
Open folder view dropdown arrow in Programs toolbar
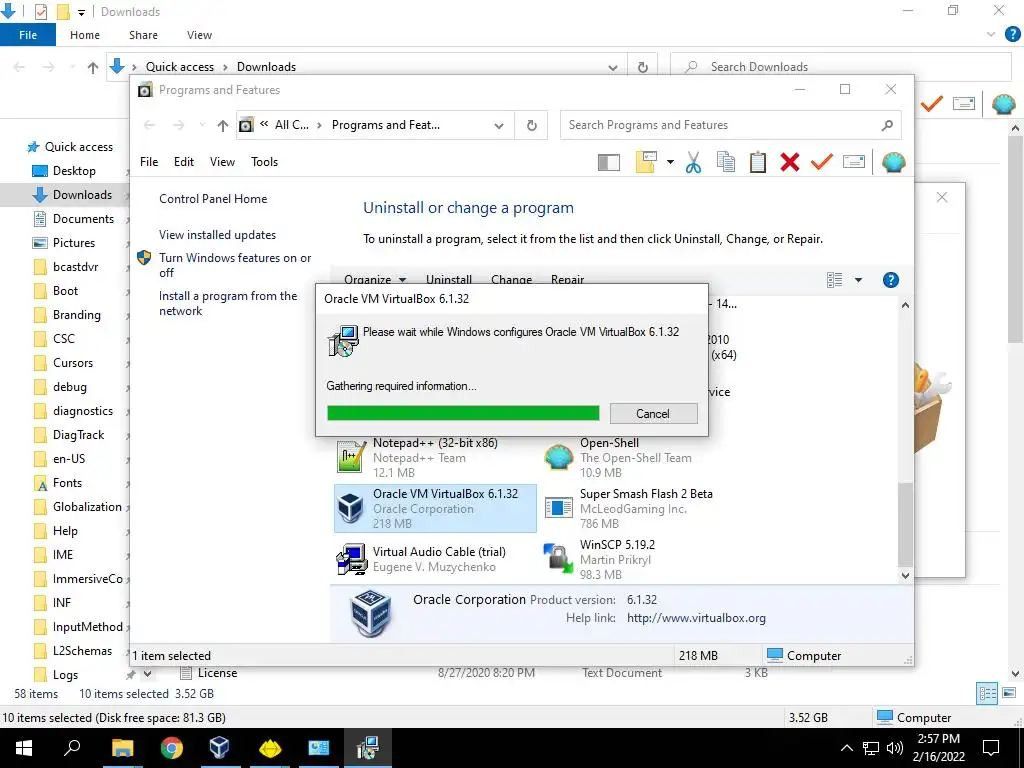[670, 162]
